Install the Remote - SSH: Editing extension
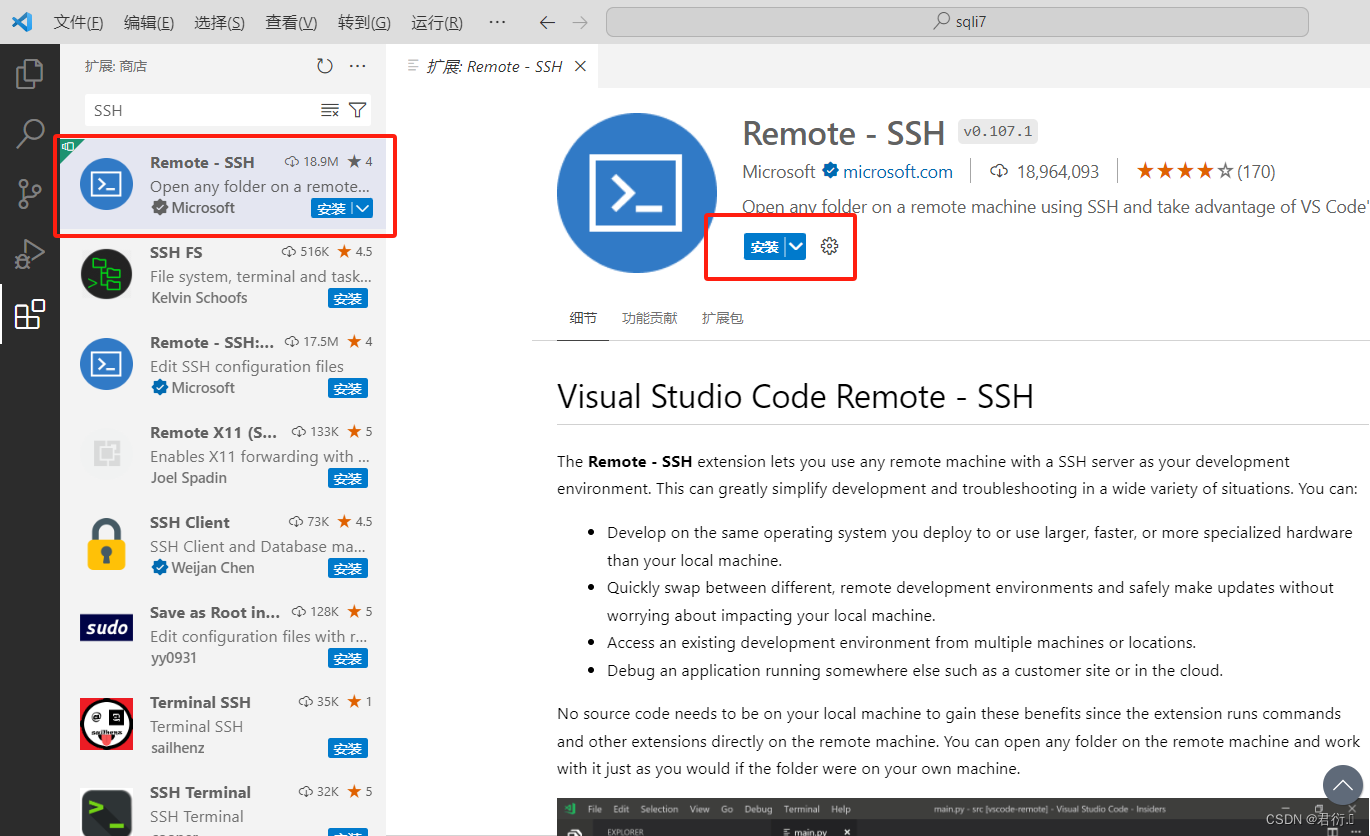1370x836 pixels. [348, 388]
